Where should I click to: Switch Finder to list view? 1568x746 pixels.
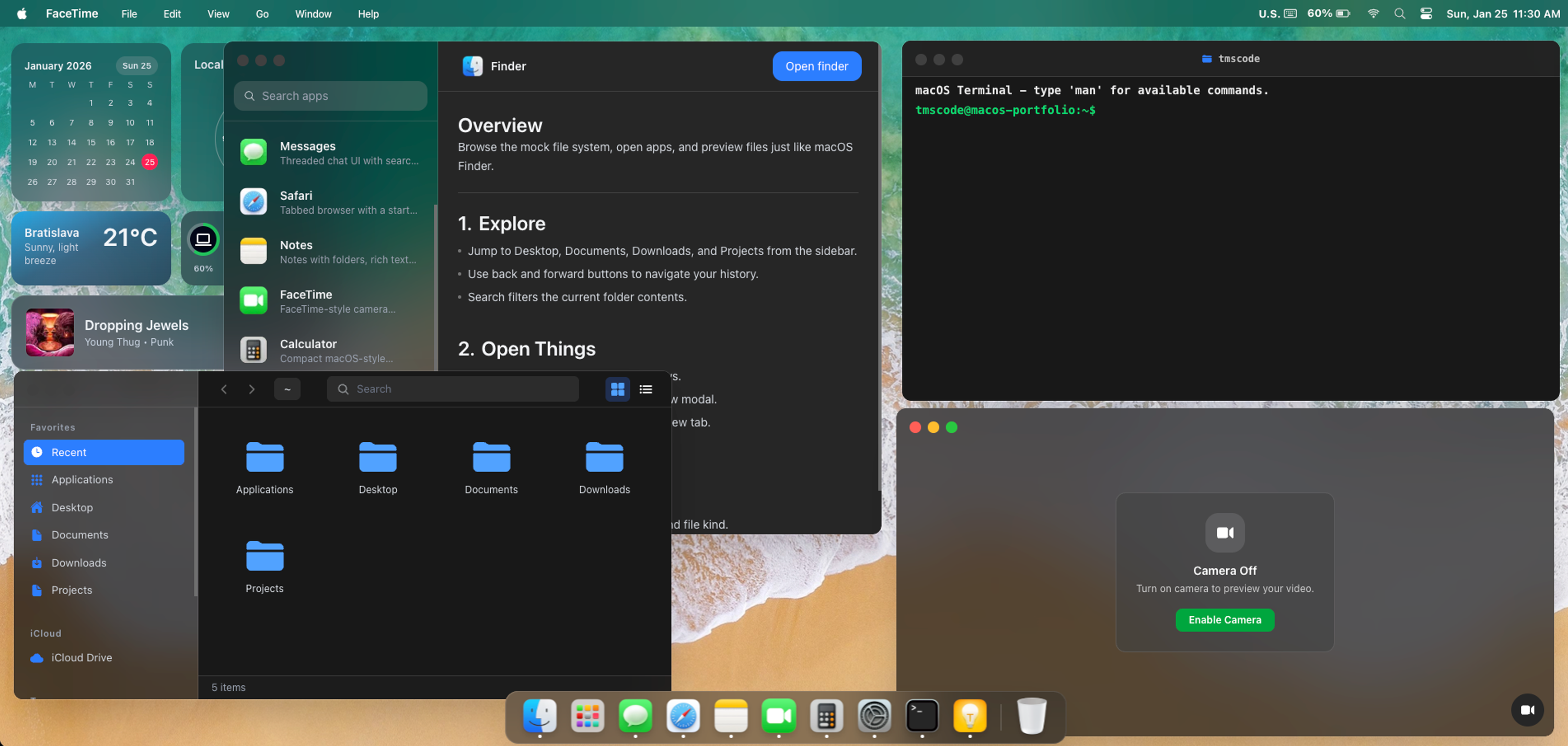pyautogui.click(x=645, y=388)
